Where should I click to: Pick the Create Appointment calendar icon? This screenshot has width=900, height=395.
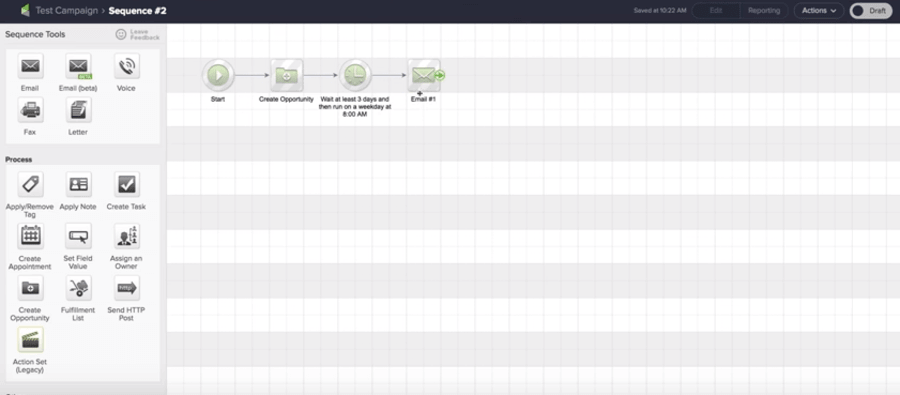point(30,236)
